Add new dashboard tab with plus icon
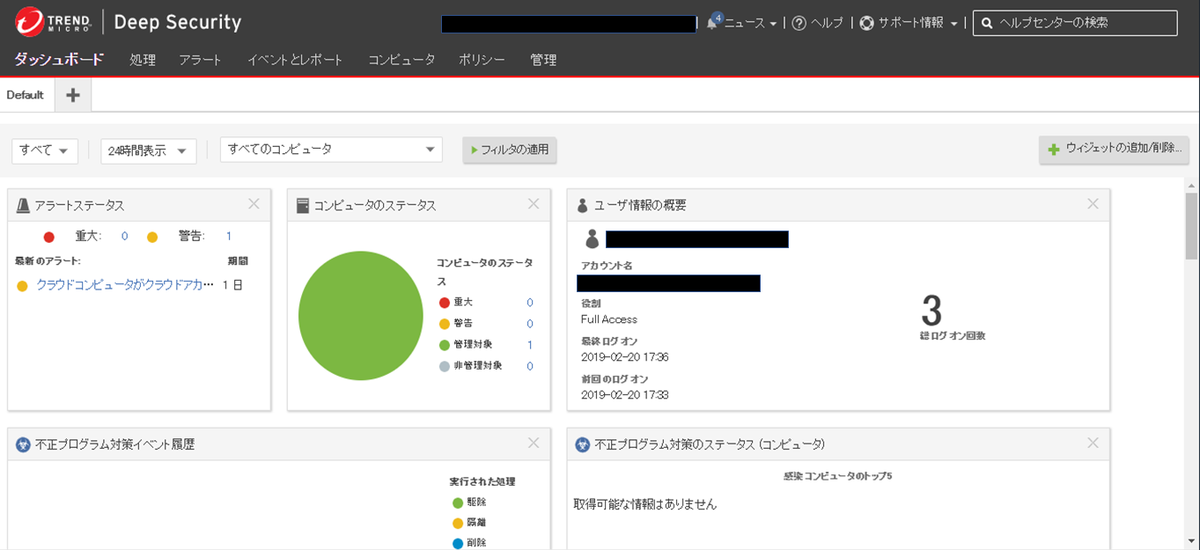The width and height of the screenshot is (1200, 550). coord(73,95)
